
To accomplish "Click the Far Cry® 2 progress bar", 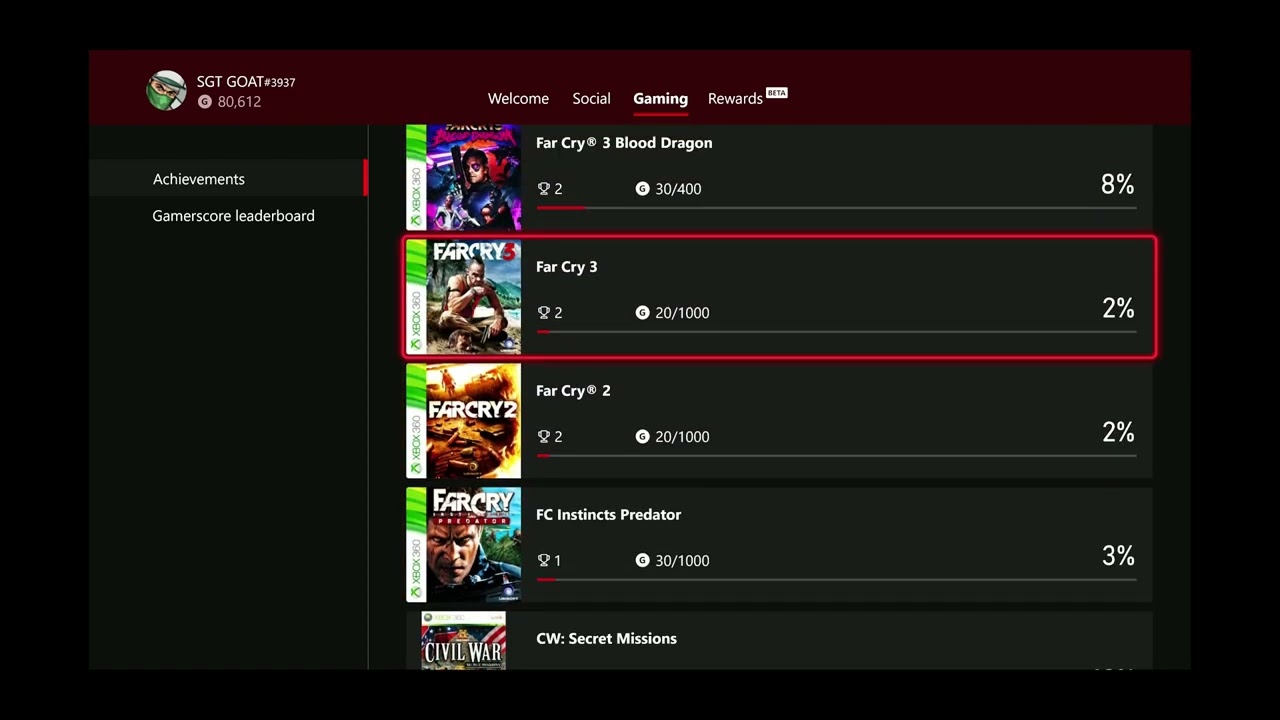I will pyautogui.click(x=836, y=455).
